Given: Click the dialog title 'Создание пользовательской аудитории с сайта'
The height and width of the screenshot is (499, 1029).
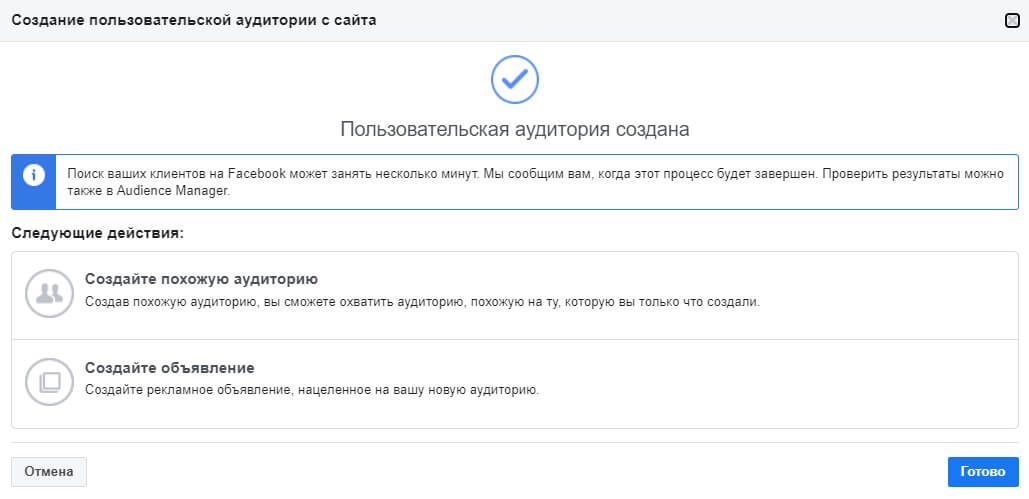Looking at the screenshot, I should 194,20.
